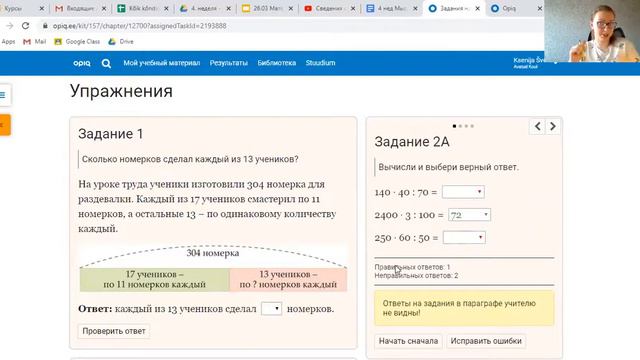Click Вычисли и выбери верный ответ instruction

(448, 167)
